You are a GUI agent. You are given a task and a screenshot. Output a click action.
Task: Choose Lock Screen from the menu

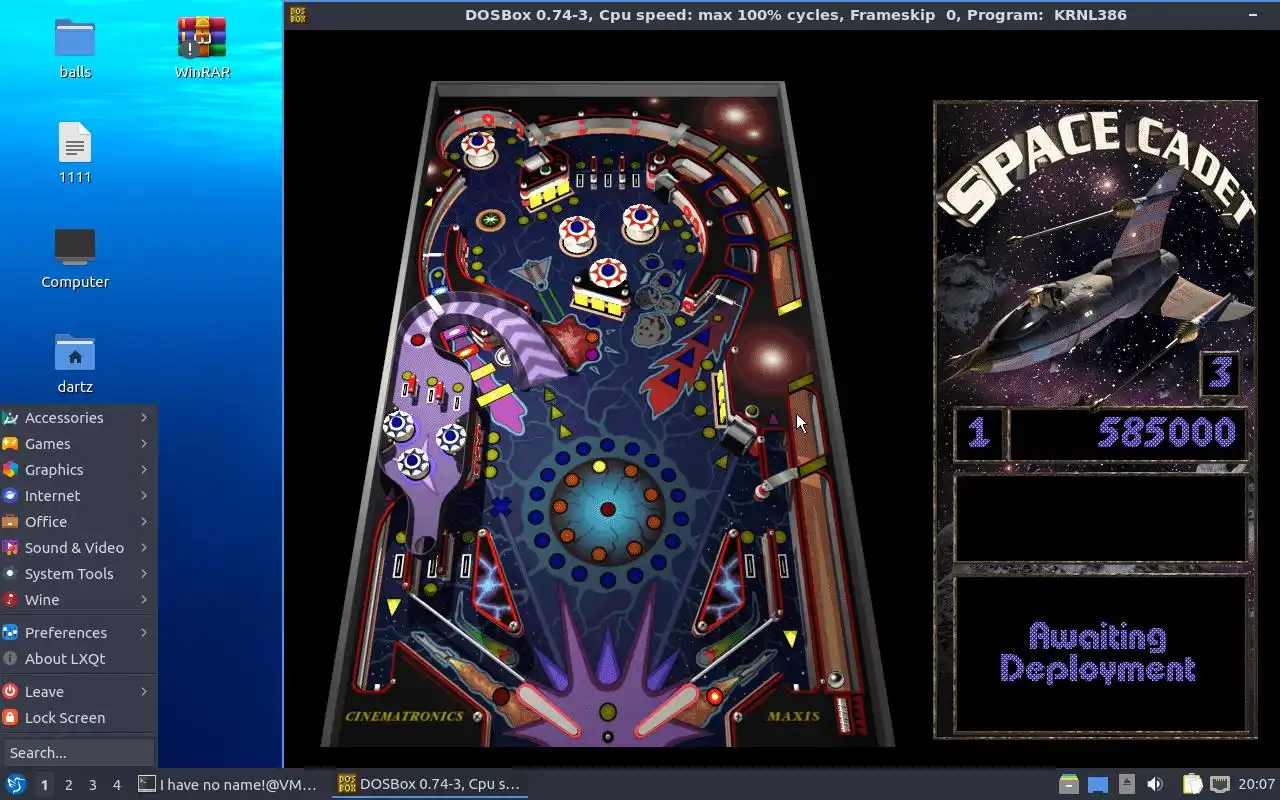pyautogui.click(x=78, y=717)
